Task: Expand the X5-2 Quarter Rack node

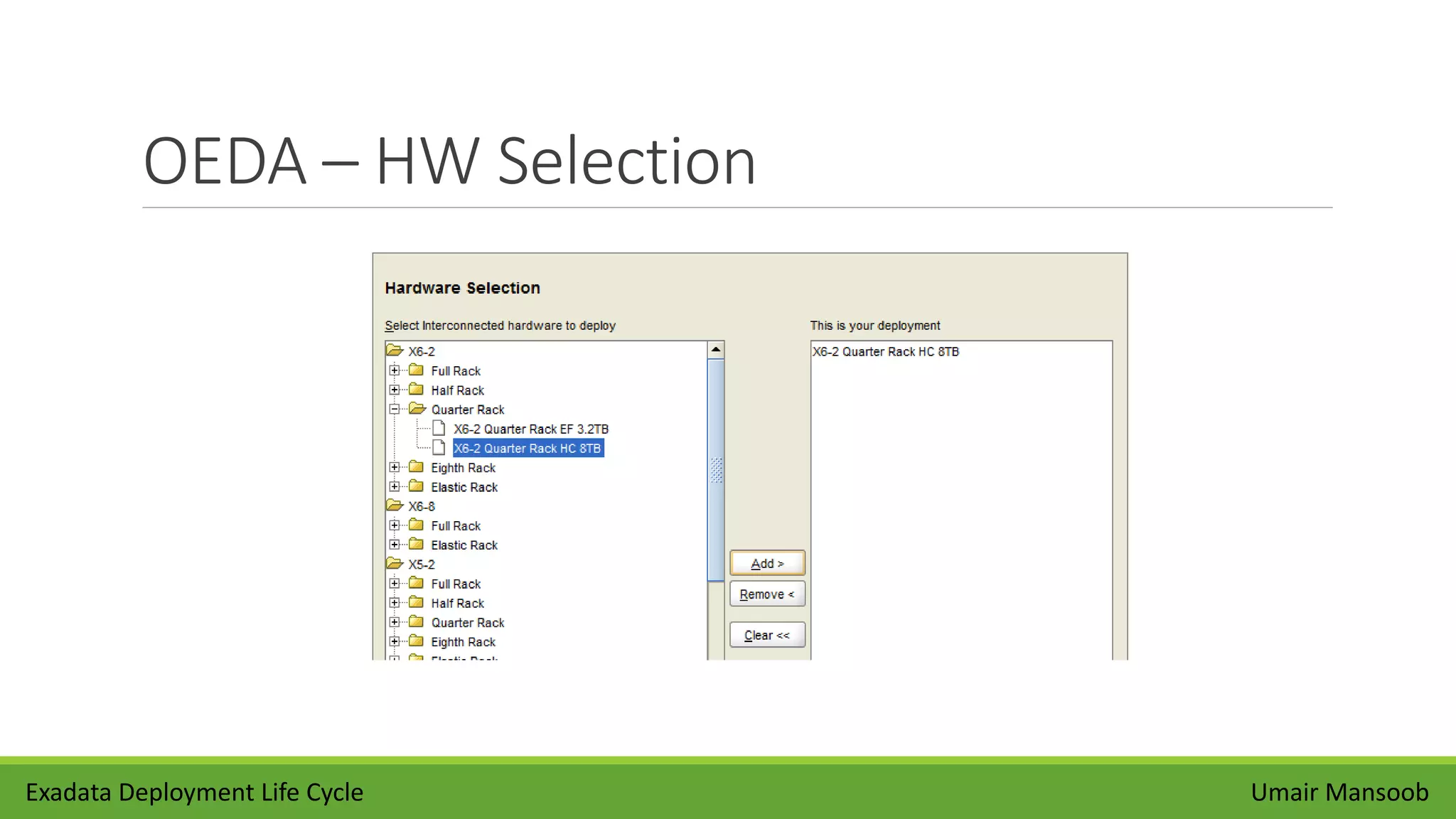Action: coord(395,622)
